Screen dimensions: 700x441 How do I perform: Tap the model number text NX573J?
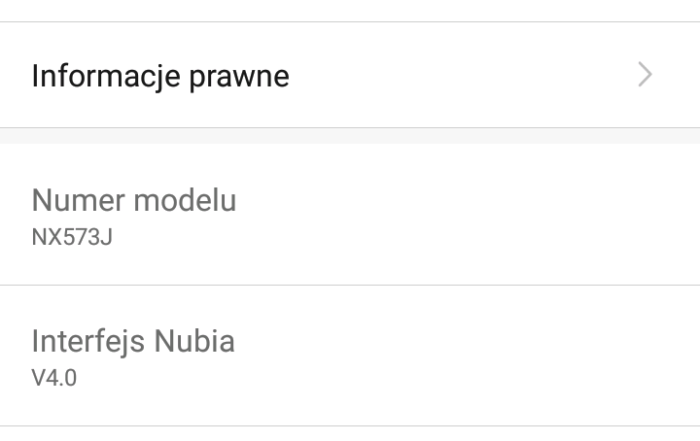(72, 238)
